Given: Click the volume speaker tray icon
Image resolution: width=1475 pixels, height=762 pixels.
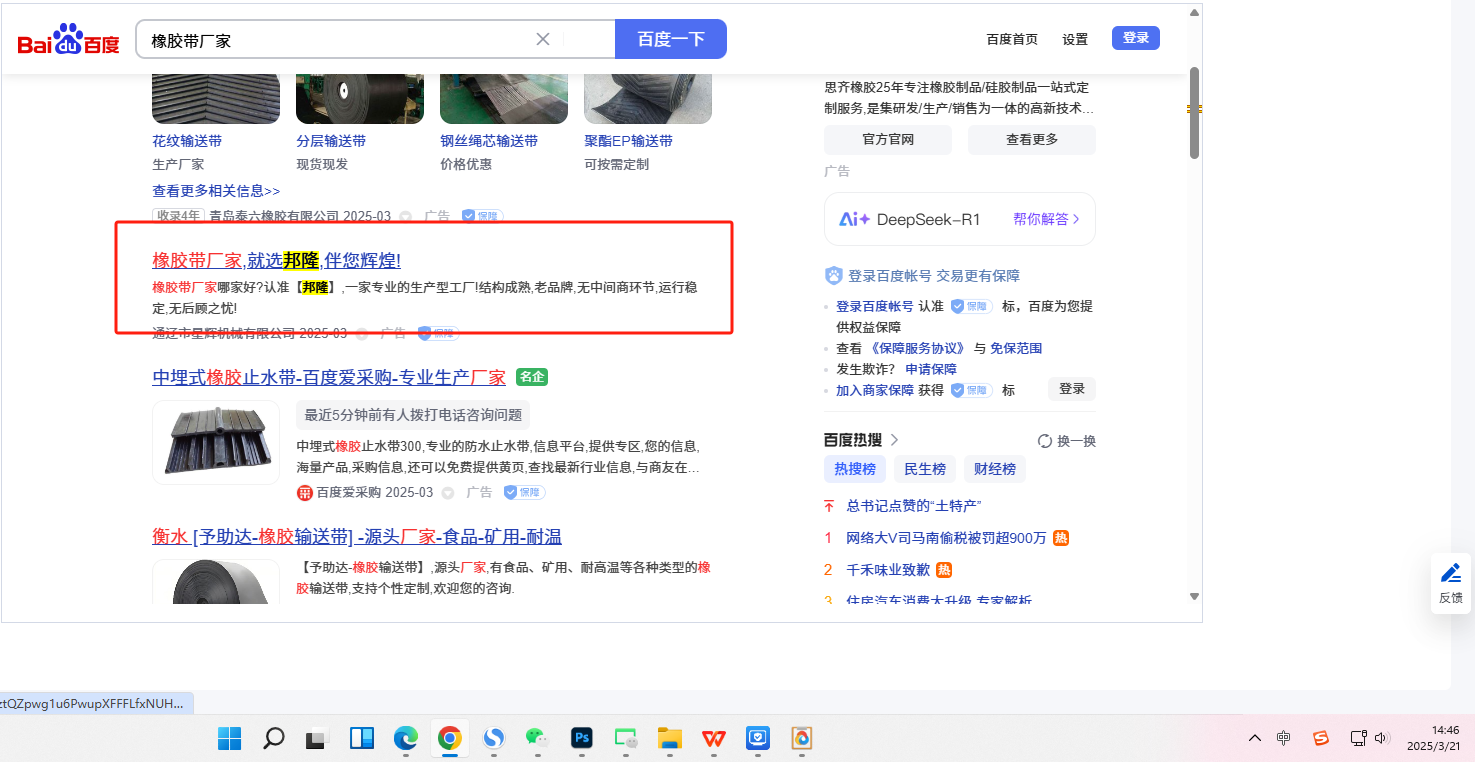Looking at the screenshot, I should click(x=1383, y=739).
